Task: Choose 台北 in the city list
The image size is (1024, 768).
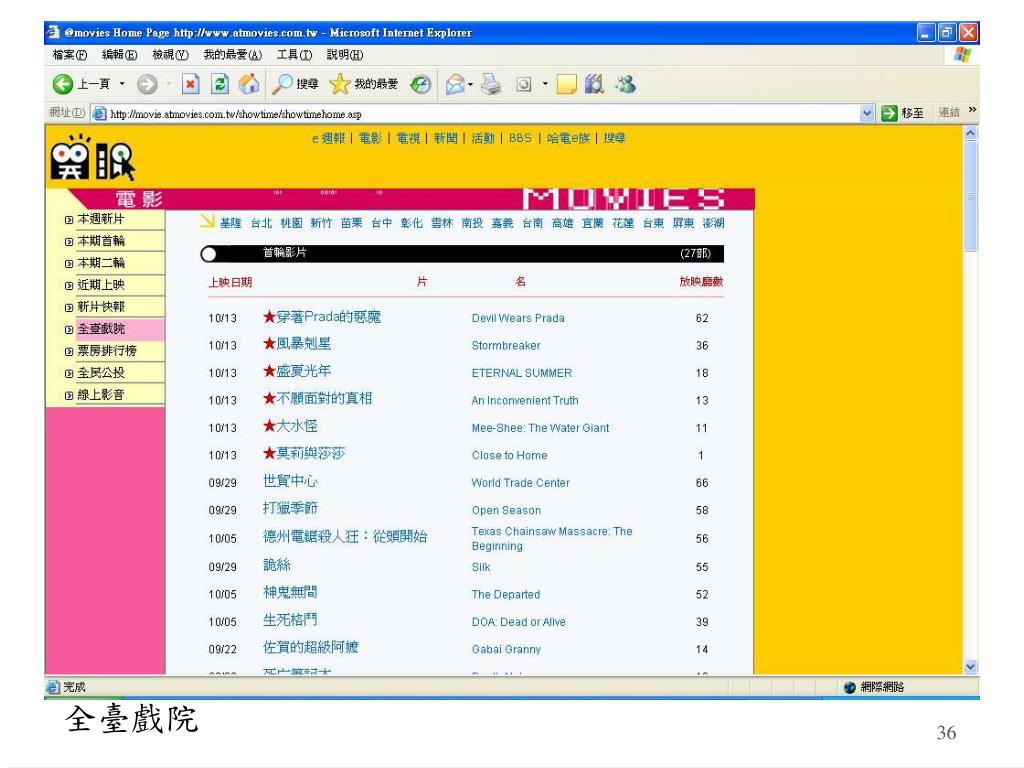Action: click(261, 223)
